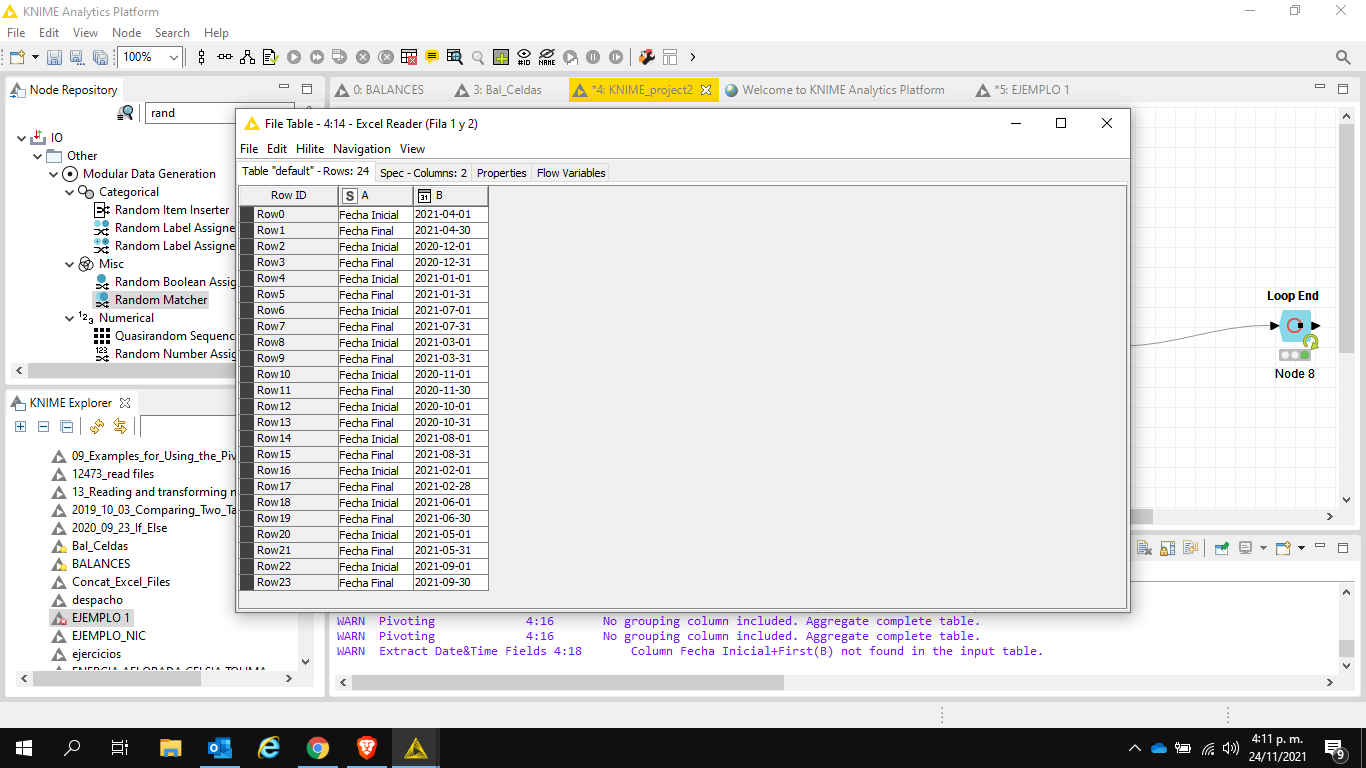Click the execute all nodes icon
The image size is (1366, 768).
(317, 57)
